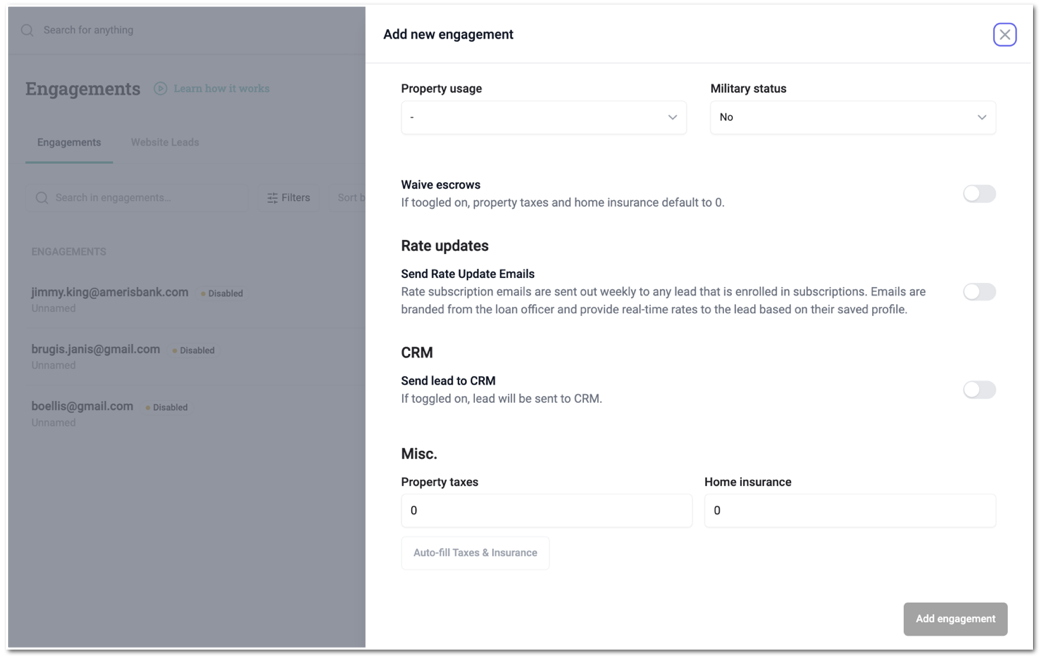Focus the Search for anything field
The image size is (1042, 660).
tap(88, 30)
